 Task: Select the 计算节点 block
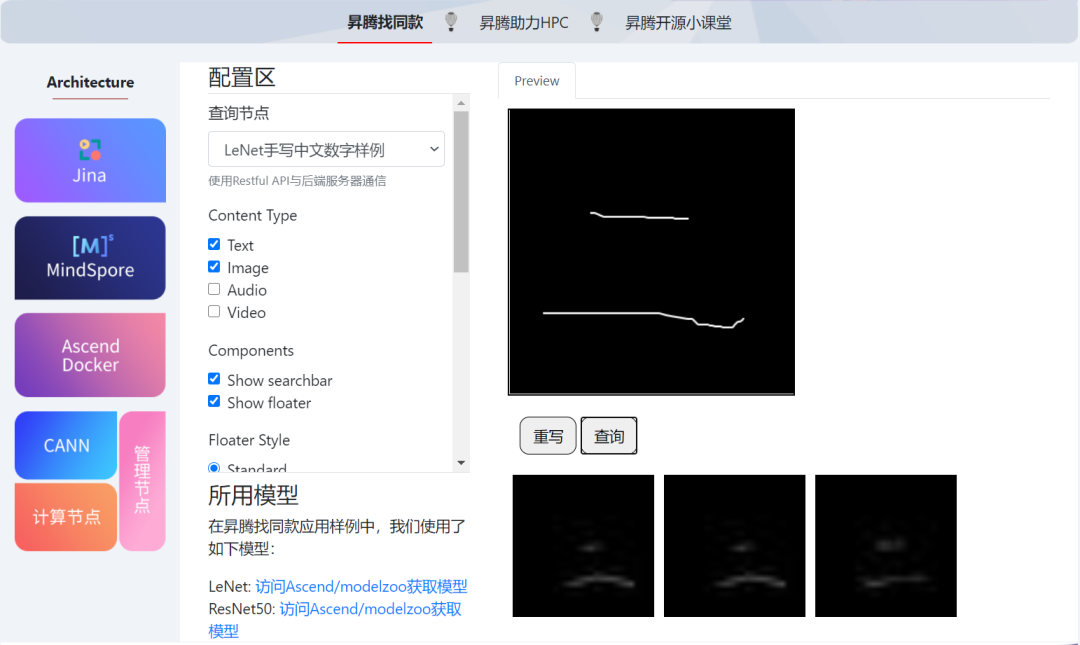pyautogui.click(x=66, y=517)
